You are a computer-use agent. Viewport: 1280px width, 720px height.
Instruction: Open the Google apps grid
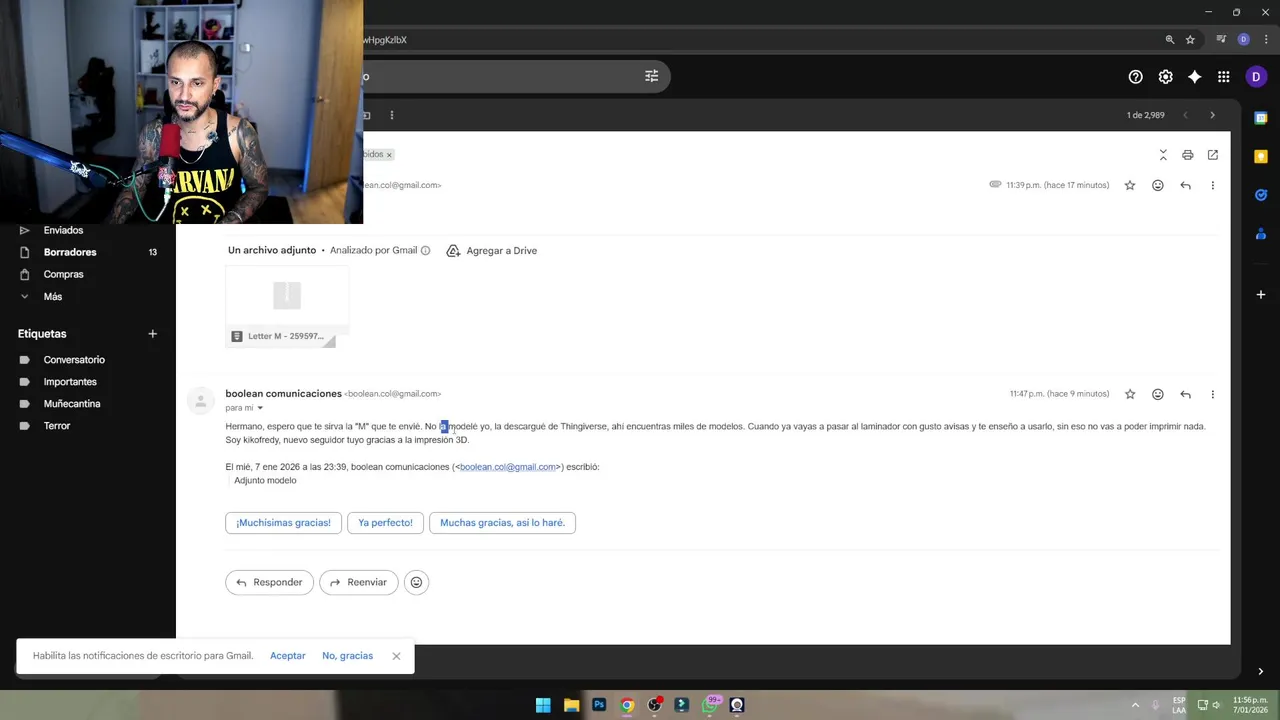1223,77
